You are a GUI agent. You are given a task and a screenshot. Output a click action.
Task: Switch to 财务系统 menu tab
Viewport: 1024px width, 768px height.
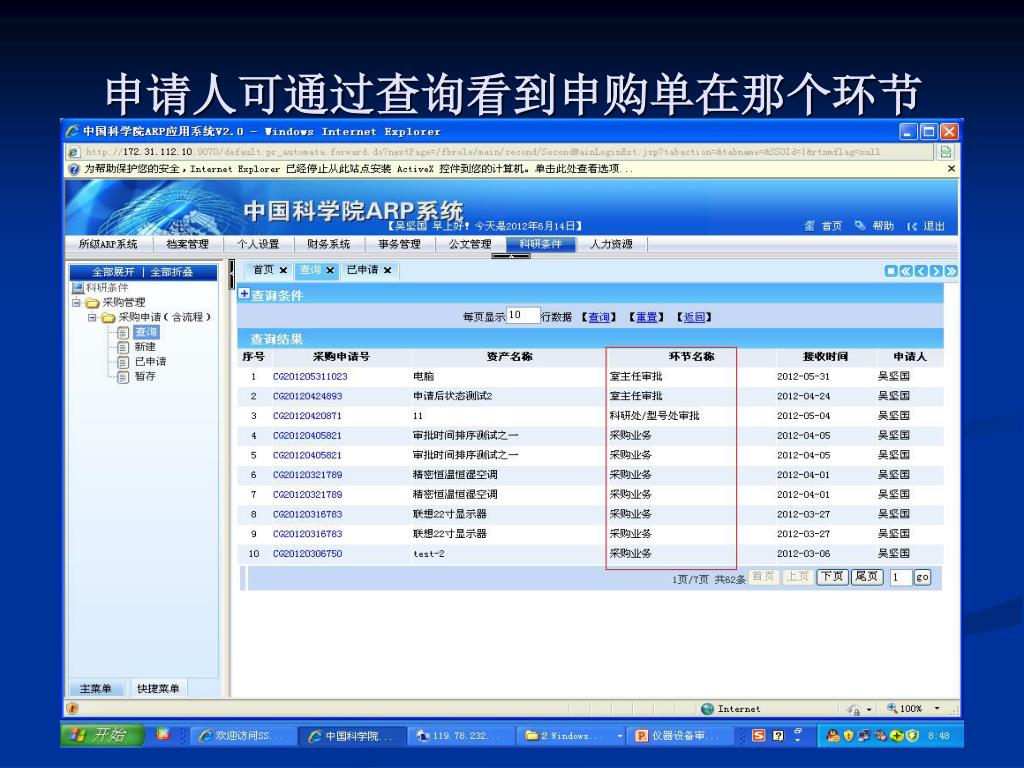coord(328,244)
